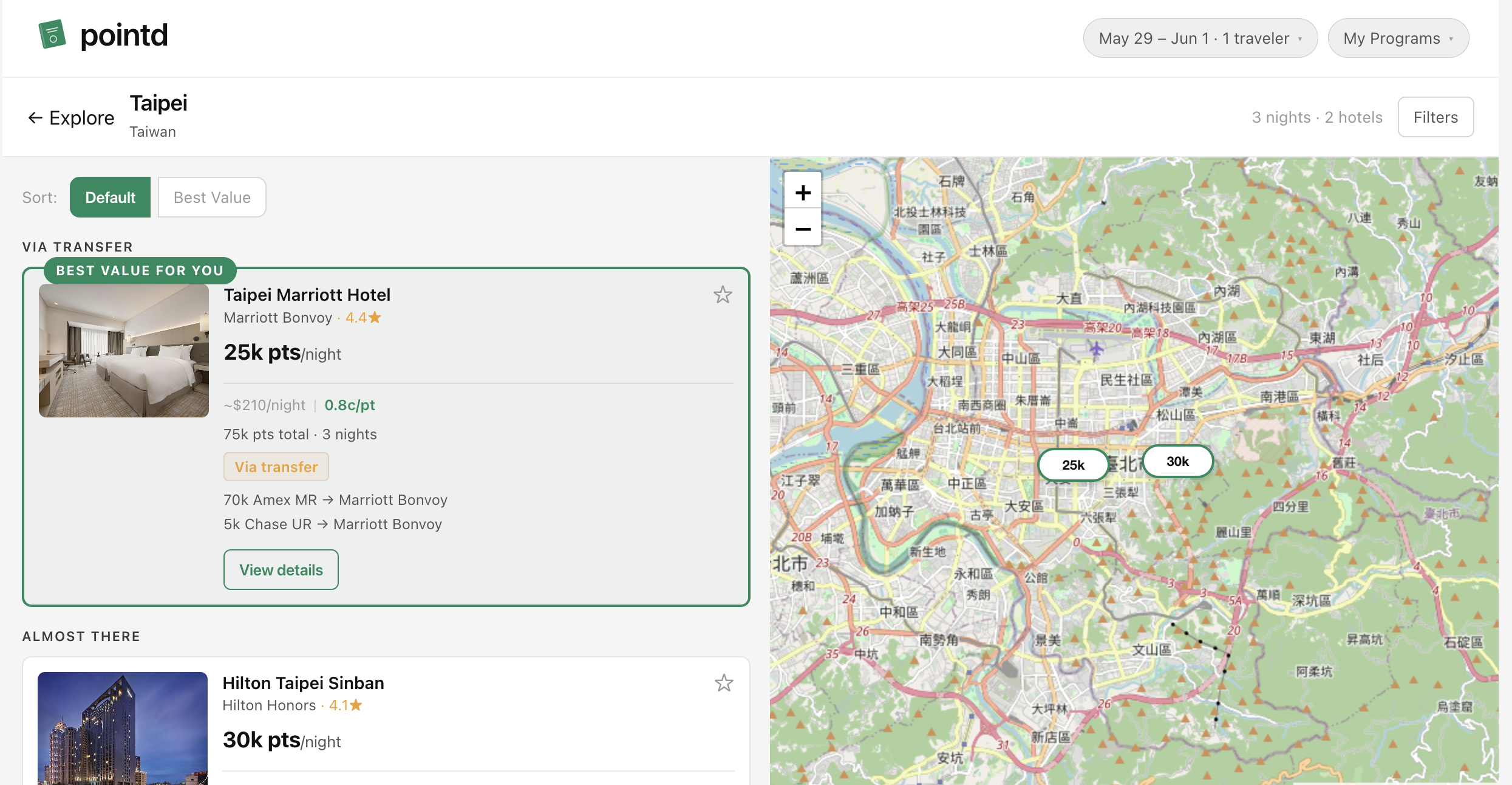
Task: Switch sorting to Best Value
Action: tap(212, 197)
